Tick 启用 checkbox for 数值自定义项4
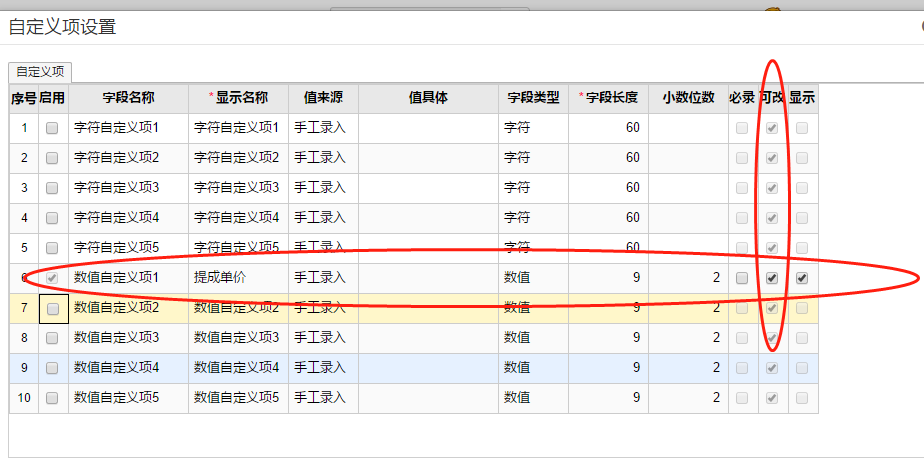This screenshot has height=465, width=924. click(x=52, y=368)
